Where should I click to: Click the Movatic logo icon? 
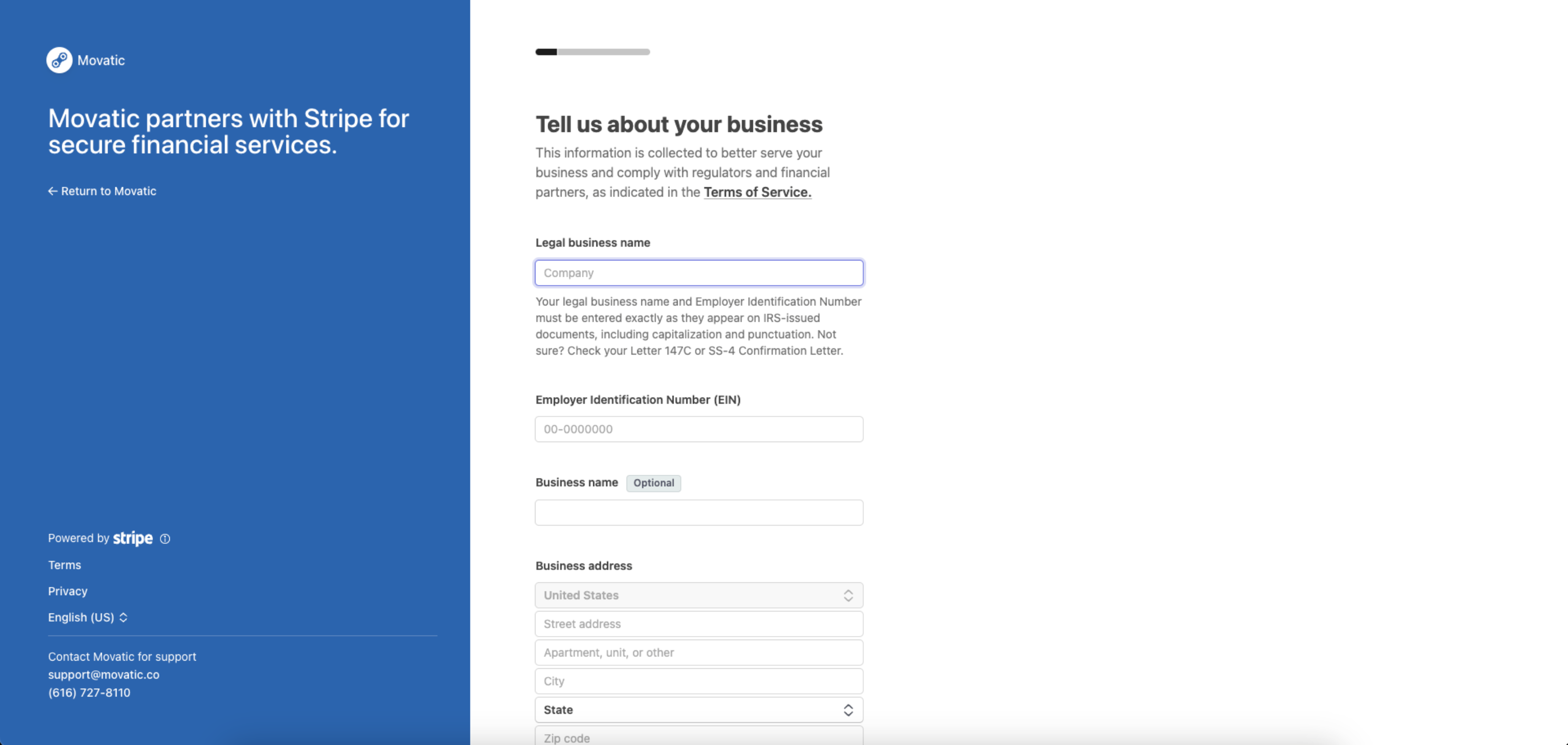(59, 60)
